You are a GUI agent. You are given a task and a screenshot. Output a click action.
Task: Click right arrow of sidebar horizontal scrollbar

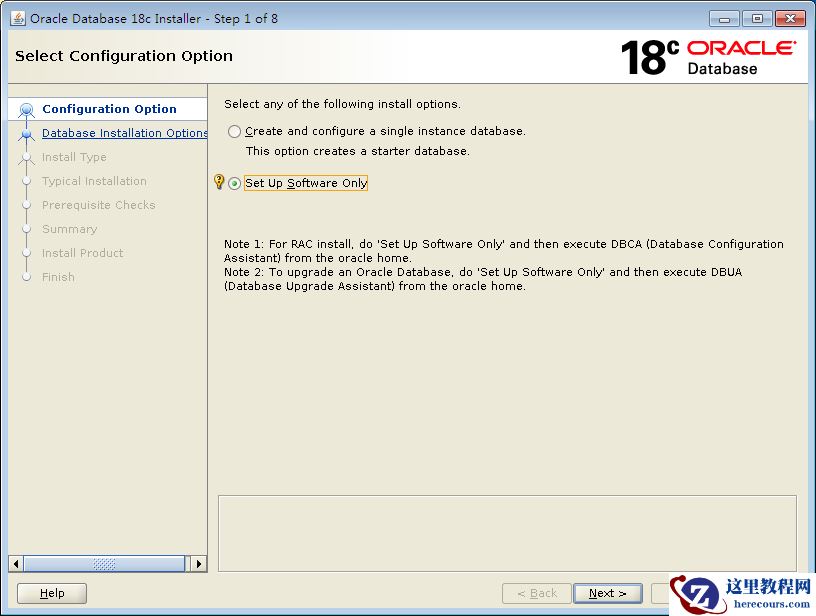(199, 564)
